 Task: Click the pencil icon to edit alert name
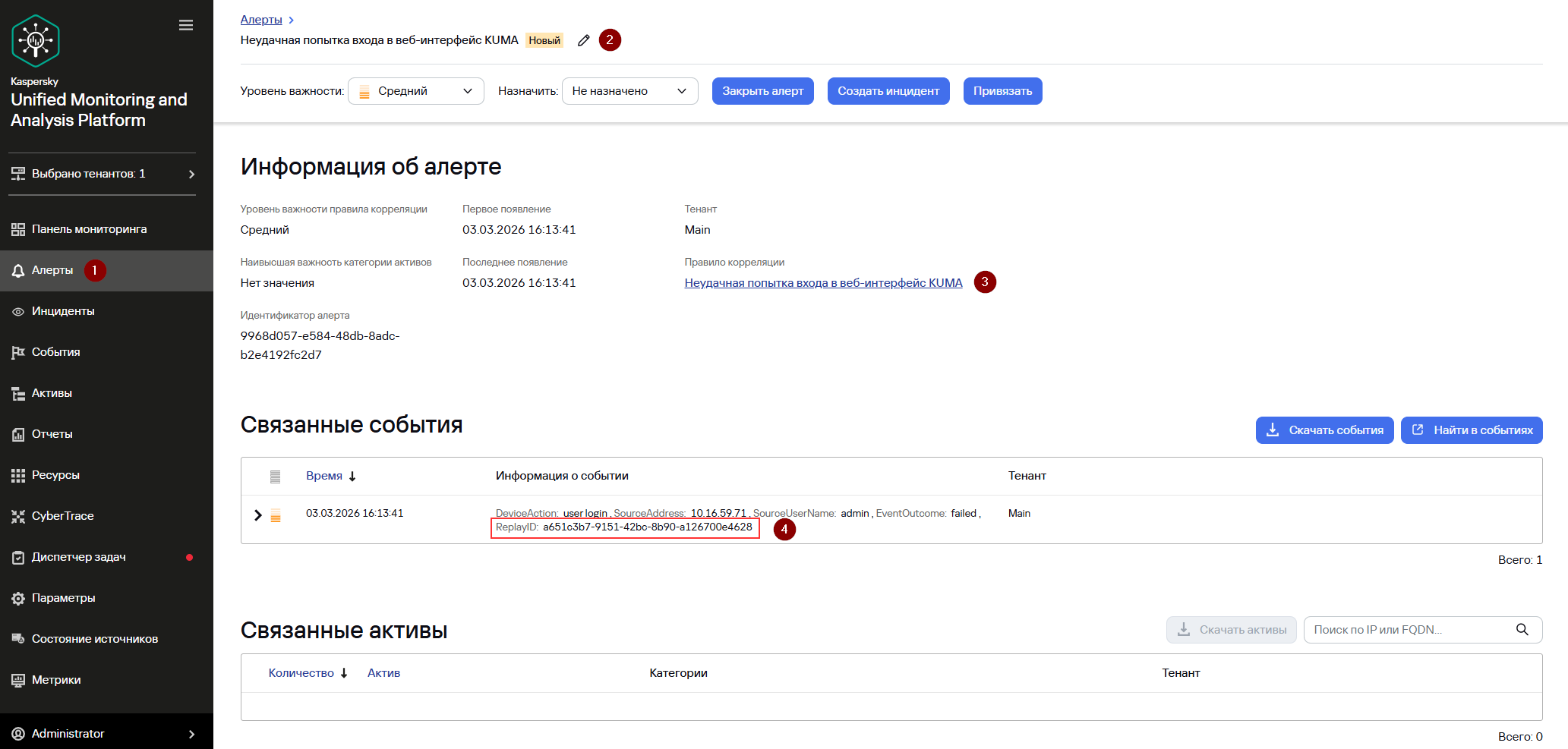coord(583,40)
